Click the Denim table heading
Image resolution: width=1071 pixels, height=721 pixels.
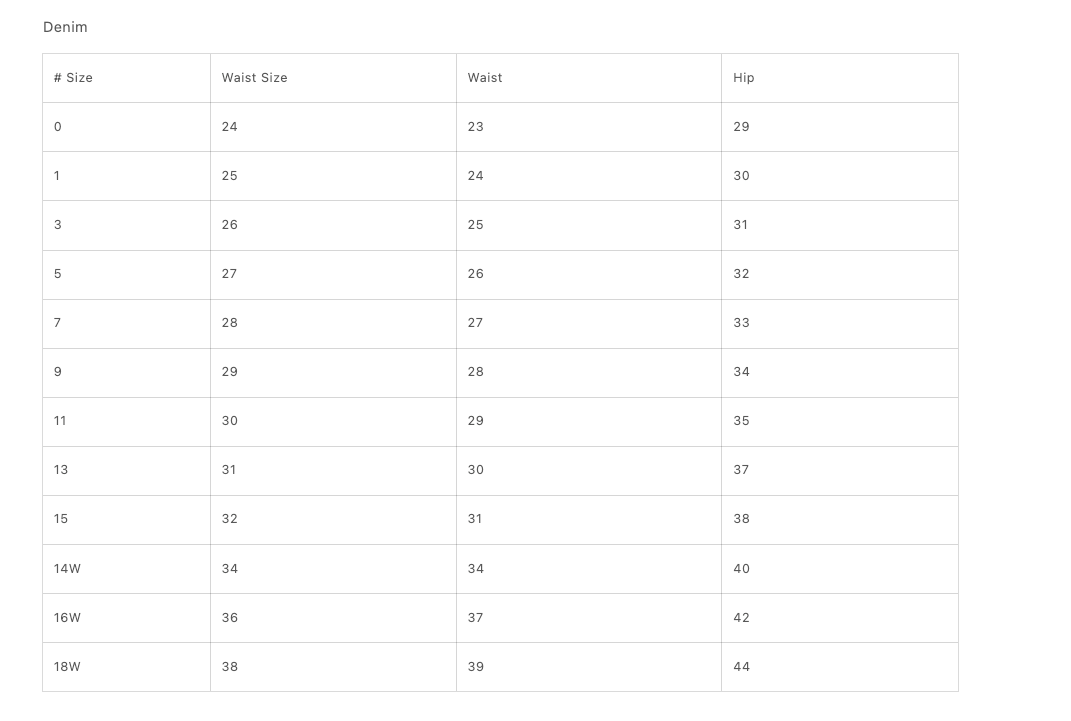point(65,27)
